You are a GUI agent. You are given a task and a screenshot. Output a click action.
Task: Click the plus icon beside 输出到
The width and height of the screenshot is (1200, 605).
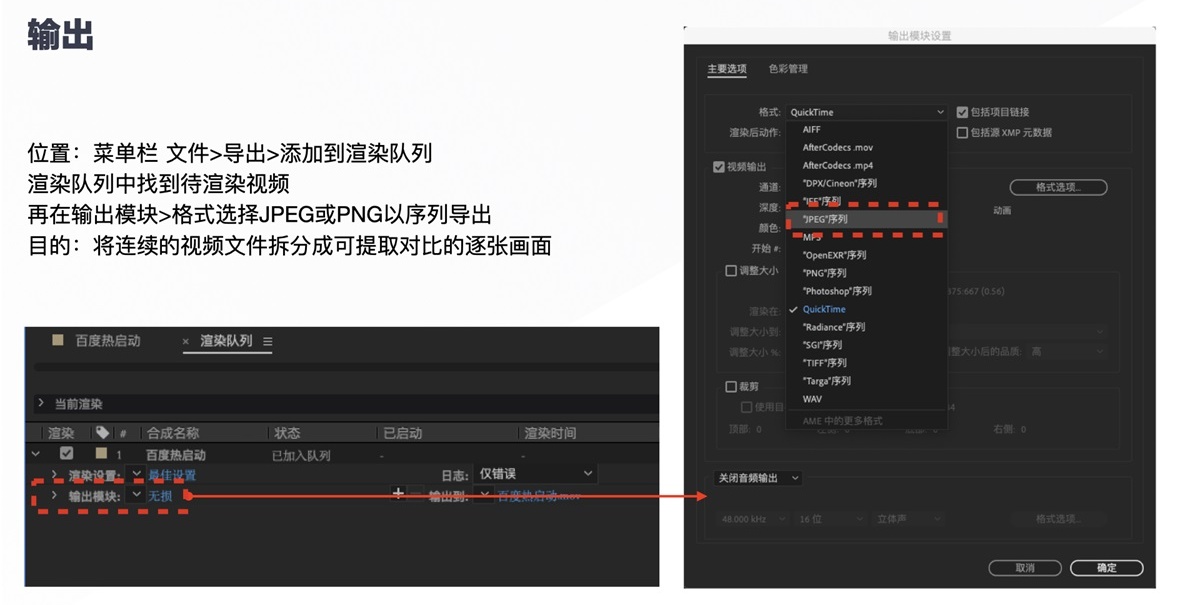[399, 493]
